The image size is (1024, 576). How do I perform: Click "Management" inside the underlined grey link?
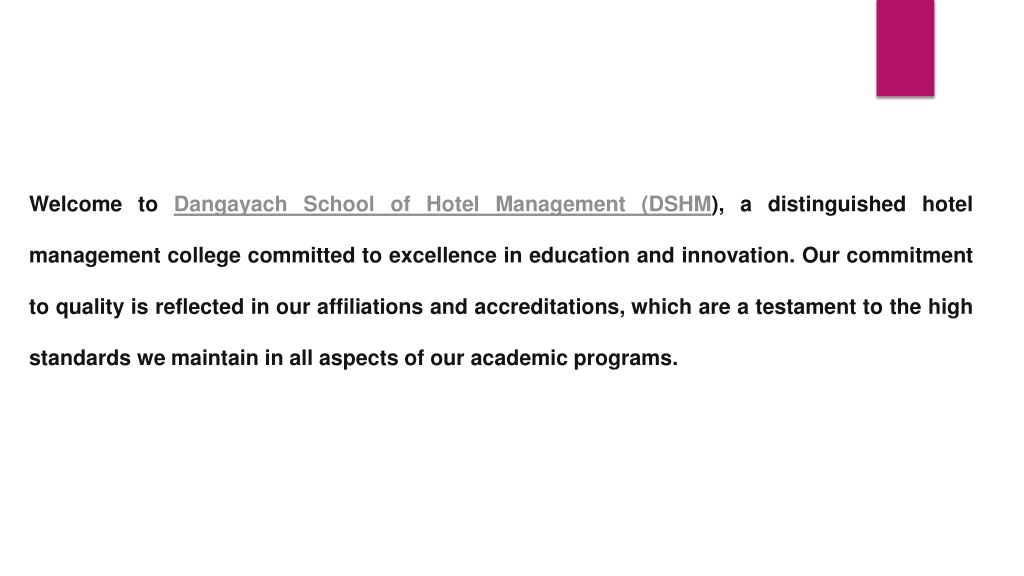(560, 204)
